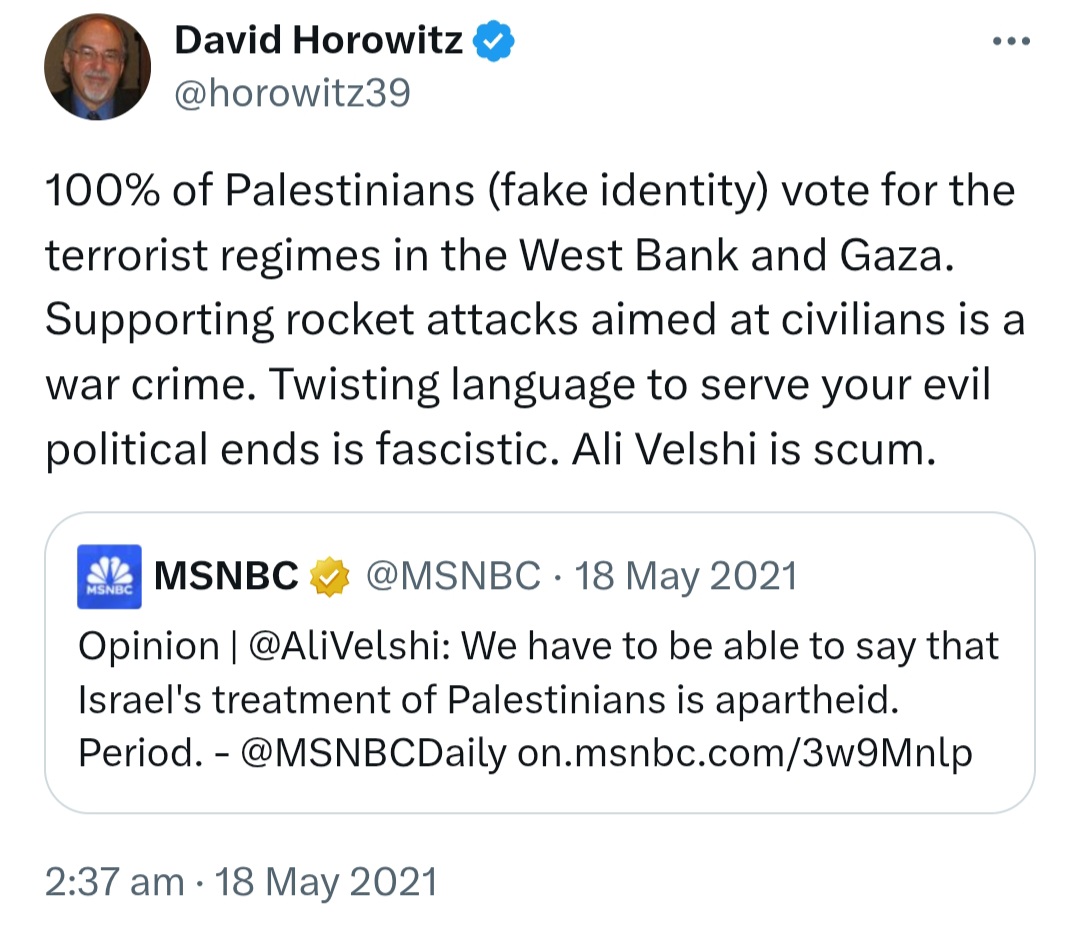The width and height of the screenshot is (1080, 930).
Task: Click the MSNBC account name in quoted tweet
Action: pyautogui.click(x=227, y=577)
